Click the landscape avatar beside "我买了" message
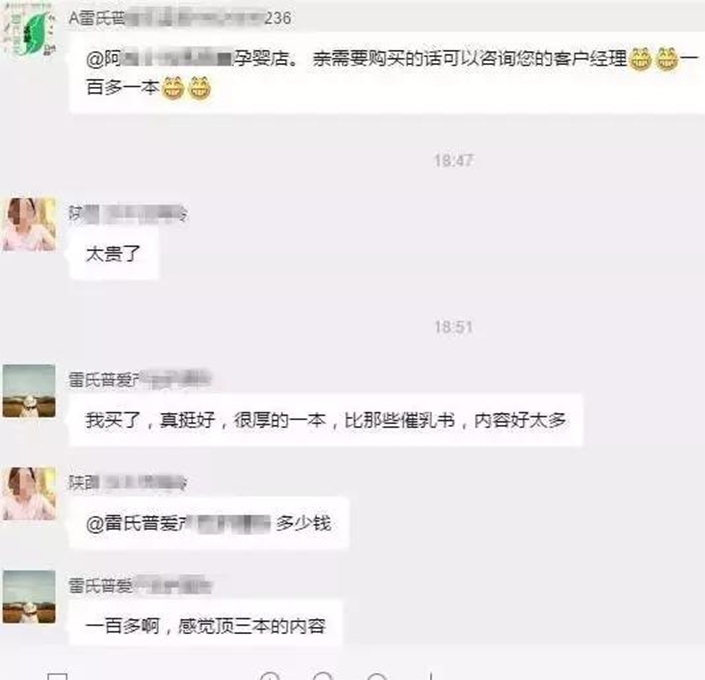705x680 pixels. (x=29, y=390)
